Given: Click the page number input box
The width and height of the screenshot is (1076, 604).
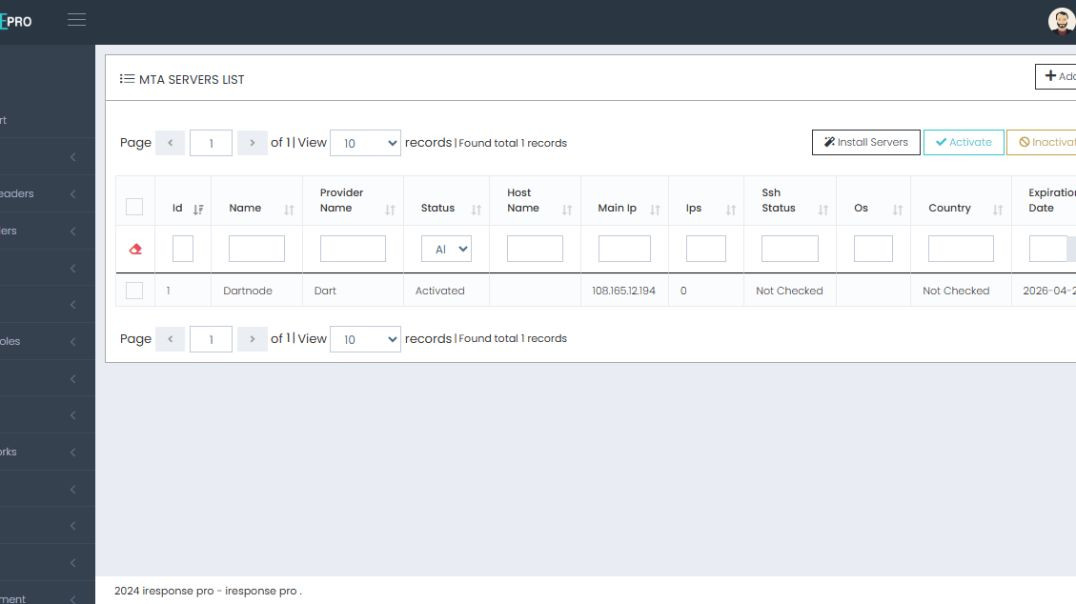Looking at the screenshot, I should [210, 142].
